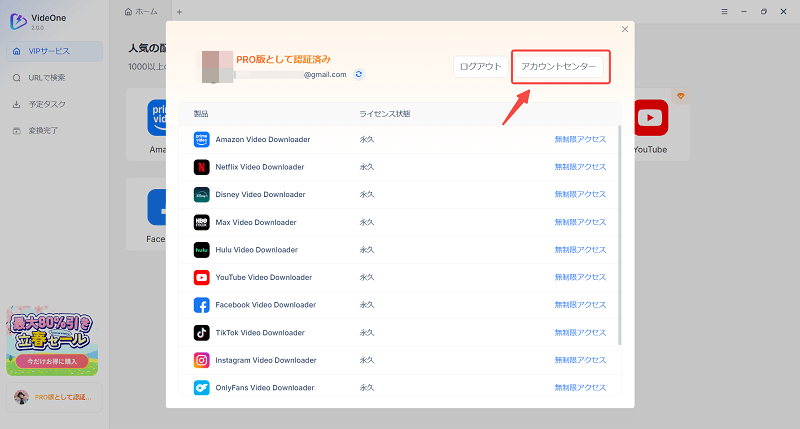Viewport: 800px width, 429px height.
Task: Switch to the ホーム tab
Action: click(x=144, y=11)
